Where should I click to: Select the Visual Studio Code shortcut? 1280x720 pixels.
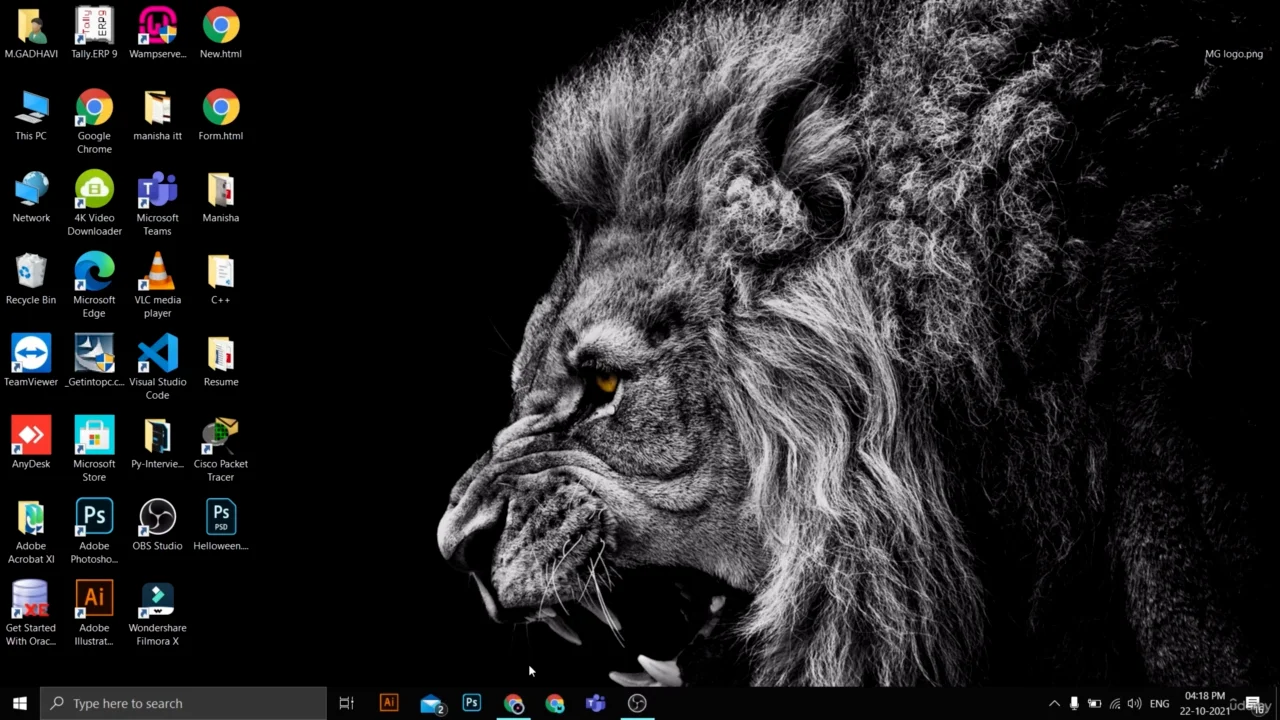(x=157, y=368)
